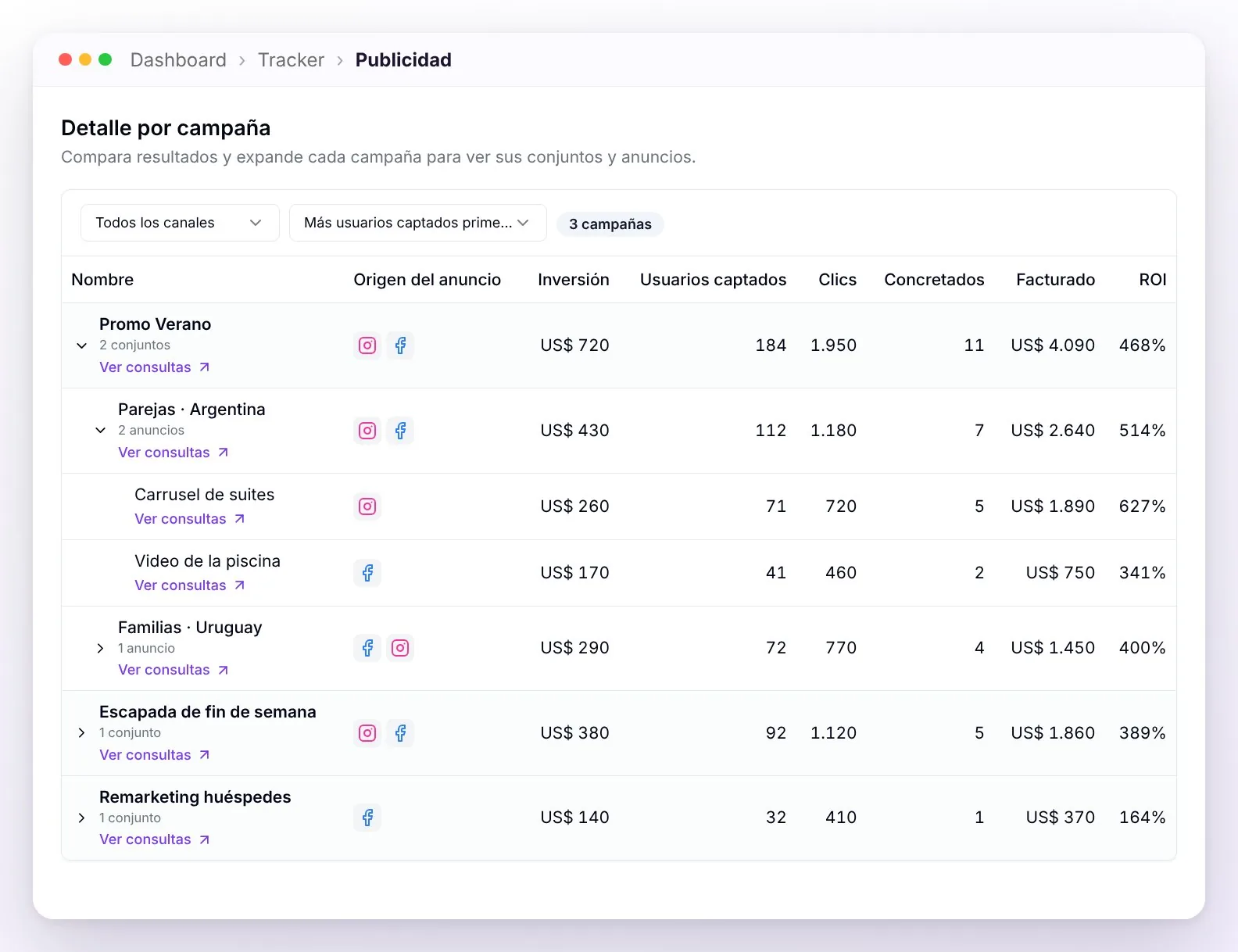Click Instagram icon in Familias · Uruguay row
1238x952 pixels.
pyautogui.click(x=400, y=648)
